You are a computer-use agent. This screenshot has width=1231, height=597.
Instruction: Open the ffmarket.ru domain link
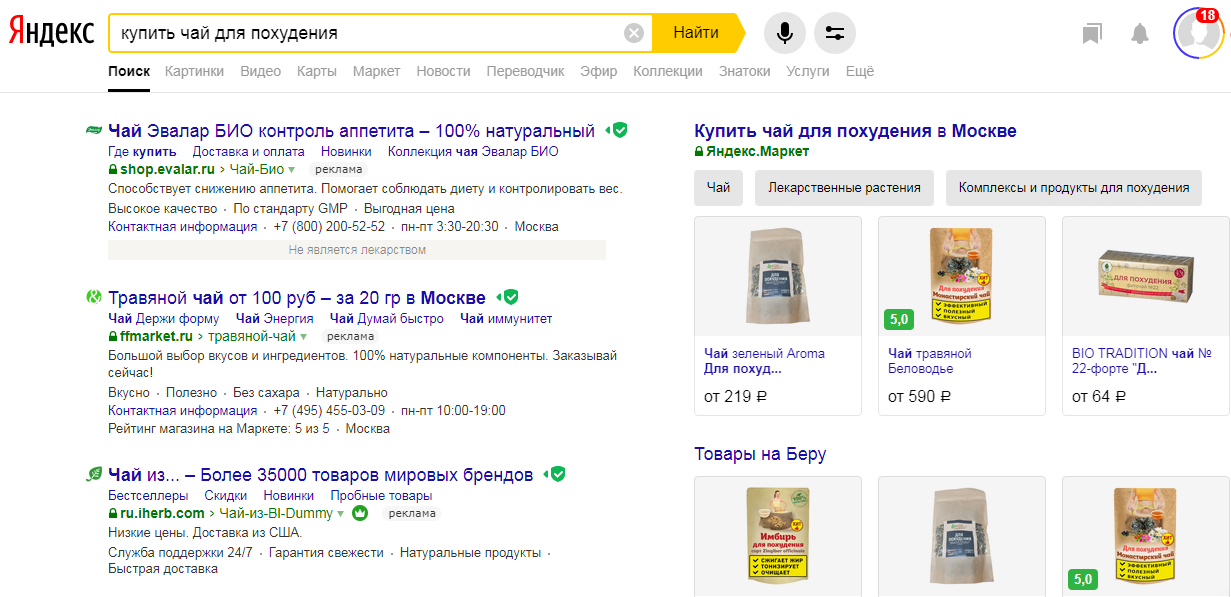(x=156, y=336)
